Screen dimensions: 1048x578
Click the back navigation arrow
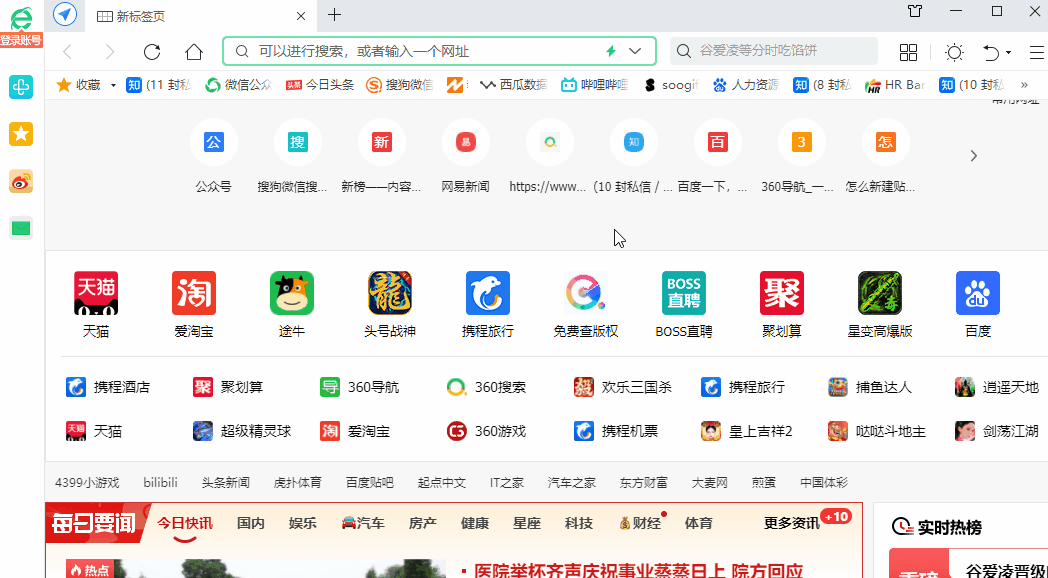pos(68,51)
